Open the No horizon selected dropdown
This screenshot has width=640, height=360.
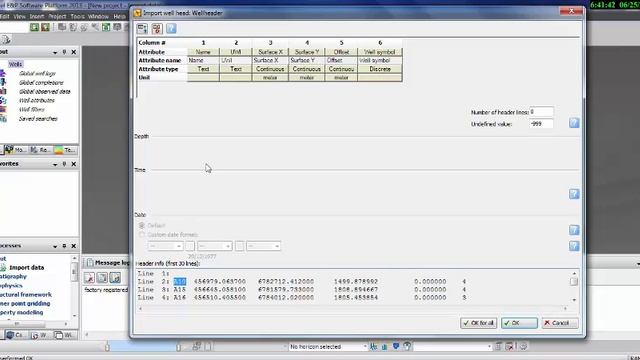[329, 347]
